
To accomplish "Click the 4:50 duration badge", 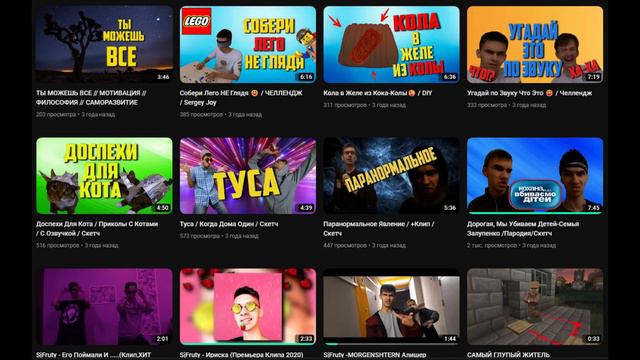I will pos(163,208).
